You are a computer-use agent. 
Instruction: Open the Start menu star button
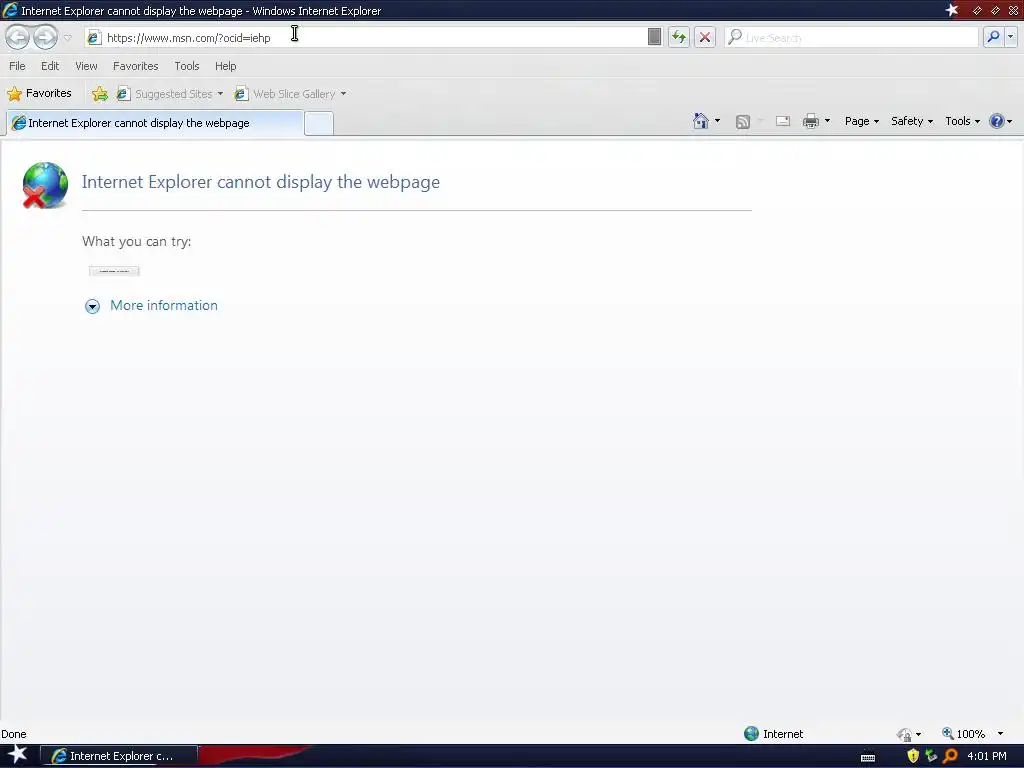point(18,755)
